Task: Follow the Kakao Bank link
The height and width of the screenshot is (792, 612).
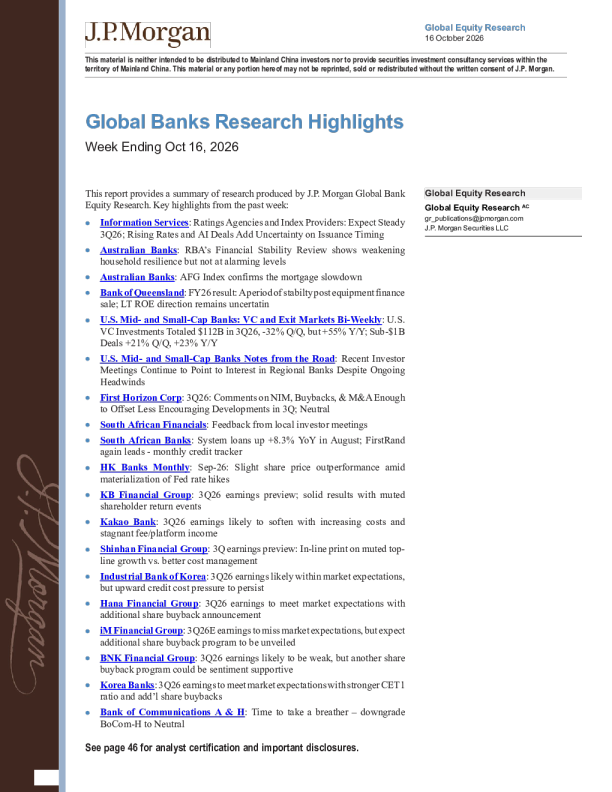Action: [x=128, y=522]
